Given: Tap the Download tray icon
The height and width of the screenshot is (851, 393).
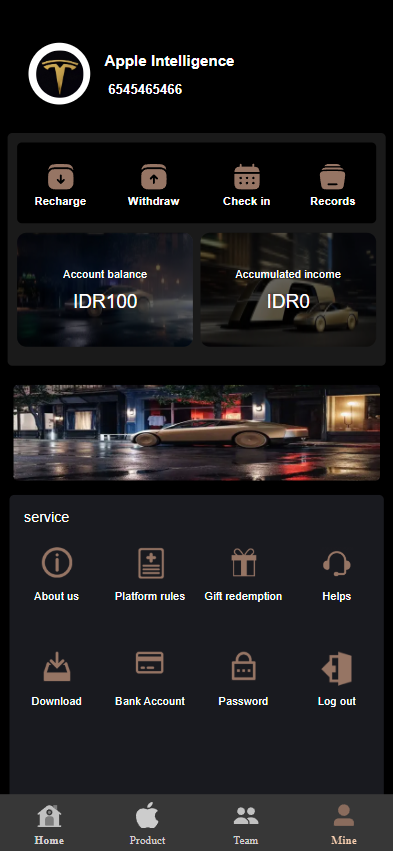Looking at the screenshot, I should point(57,667).
